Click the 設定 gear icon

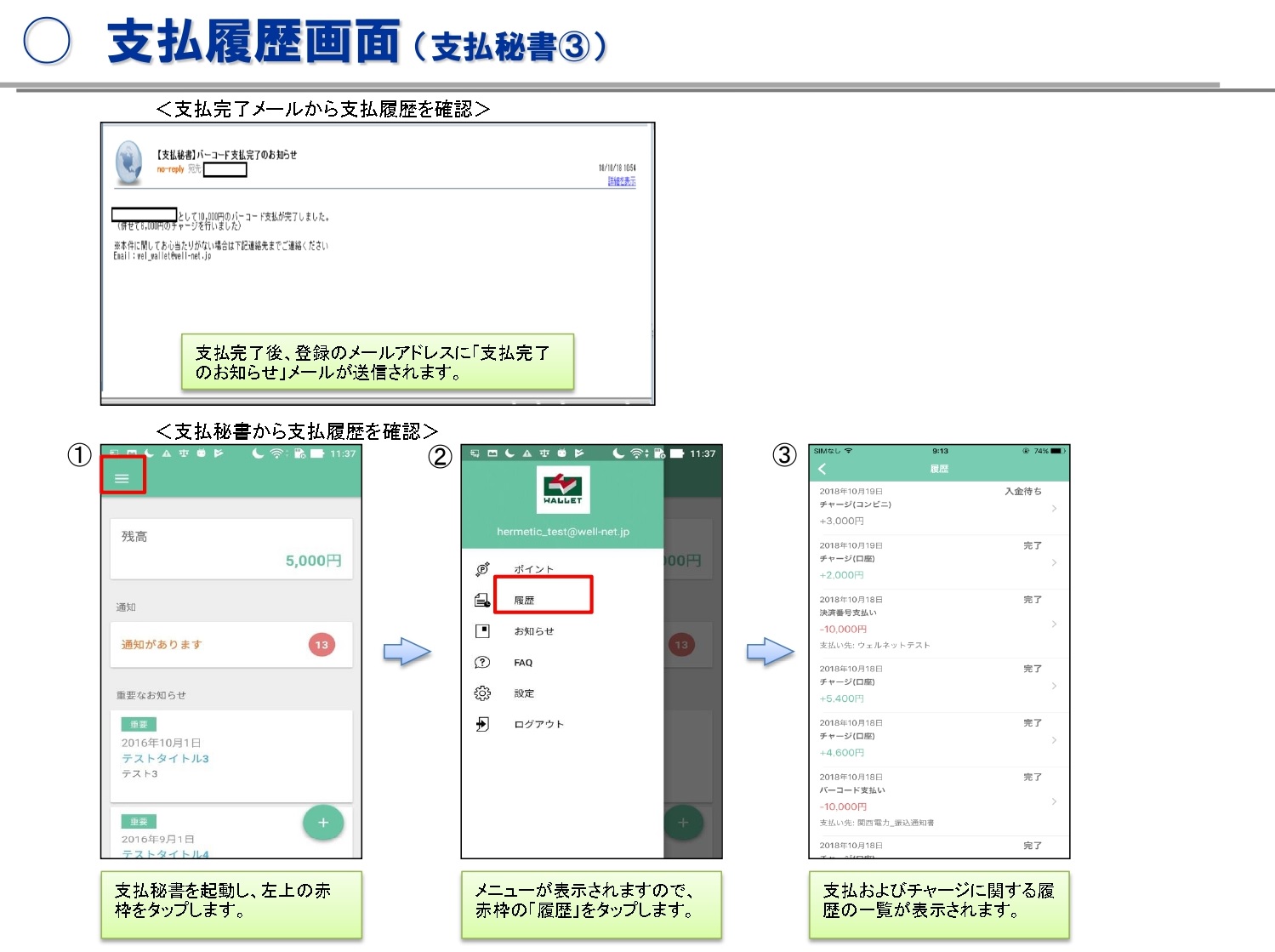482,693
